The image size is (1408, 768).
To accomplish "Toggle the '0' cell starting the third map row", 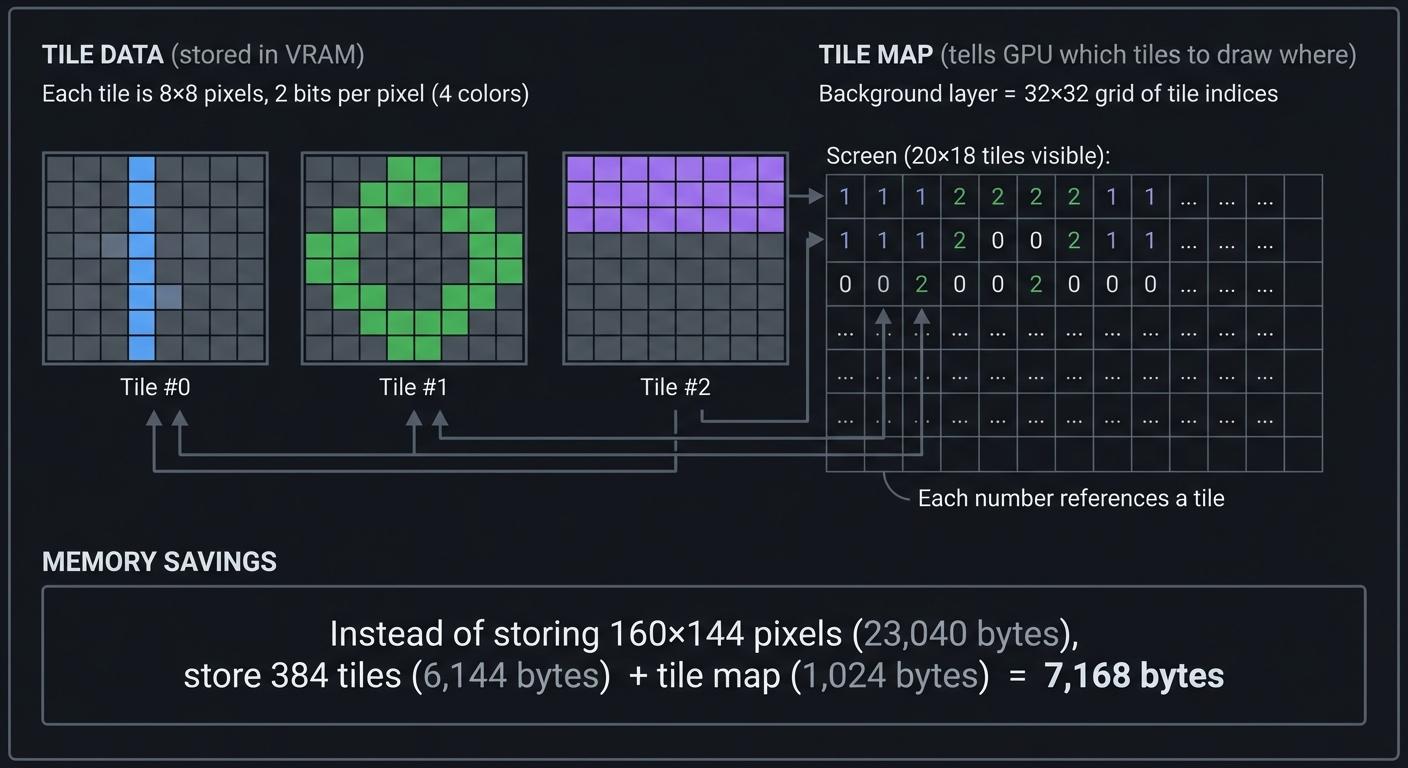I will 845,284.
